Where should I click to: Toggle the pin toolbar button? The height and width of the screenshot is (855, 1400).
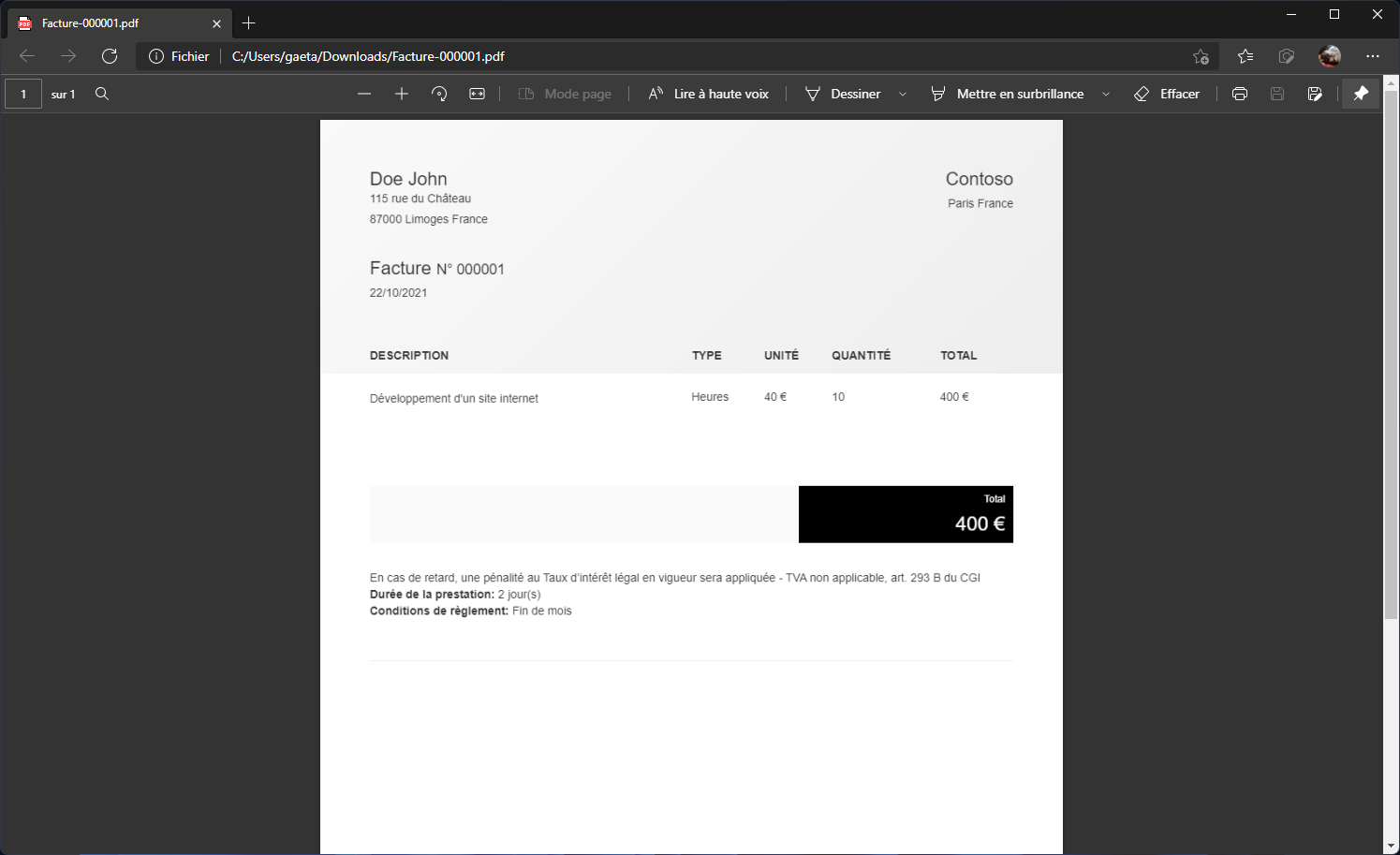click(1361, 94)
